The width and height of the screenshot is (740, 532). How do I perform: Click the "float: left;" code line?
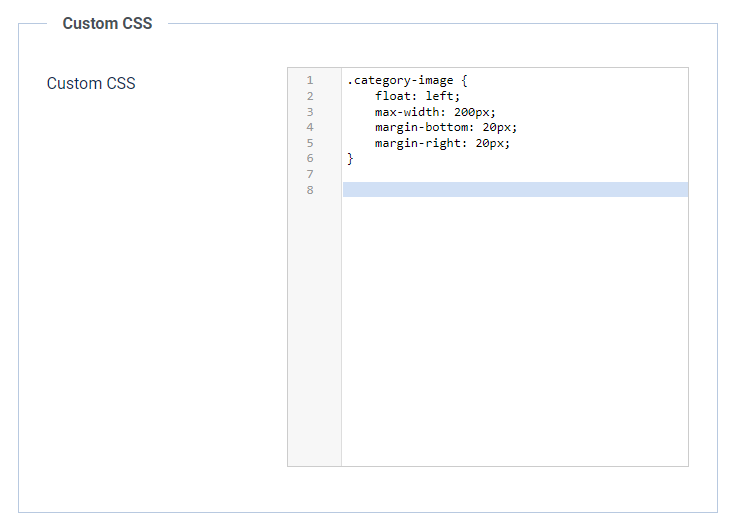coord(418,96)
